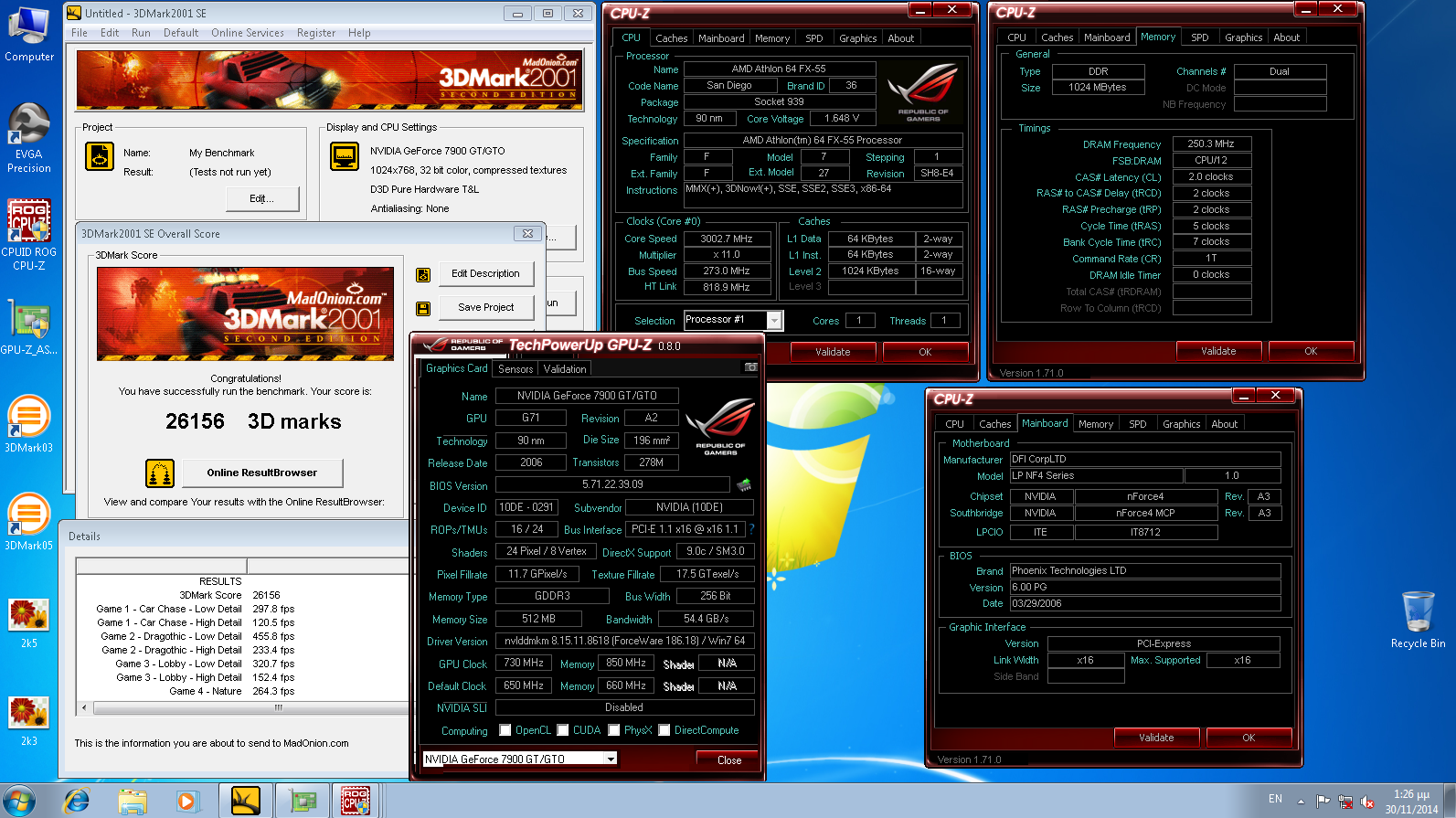Image resolution: width=1456 pixels, height=818 pixels.
Task: Click the Edit Description button
Action: [485, 273]
